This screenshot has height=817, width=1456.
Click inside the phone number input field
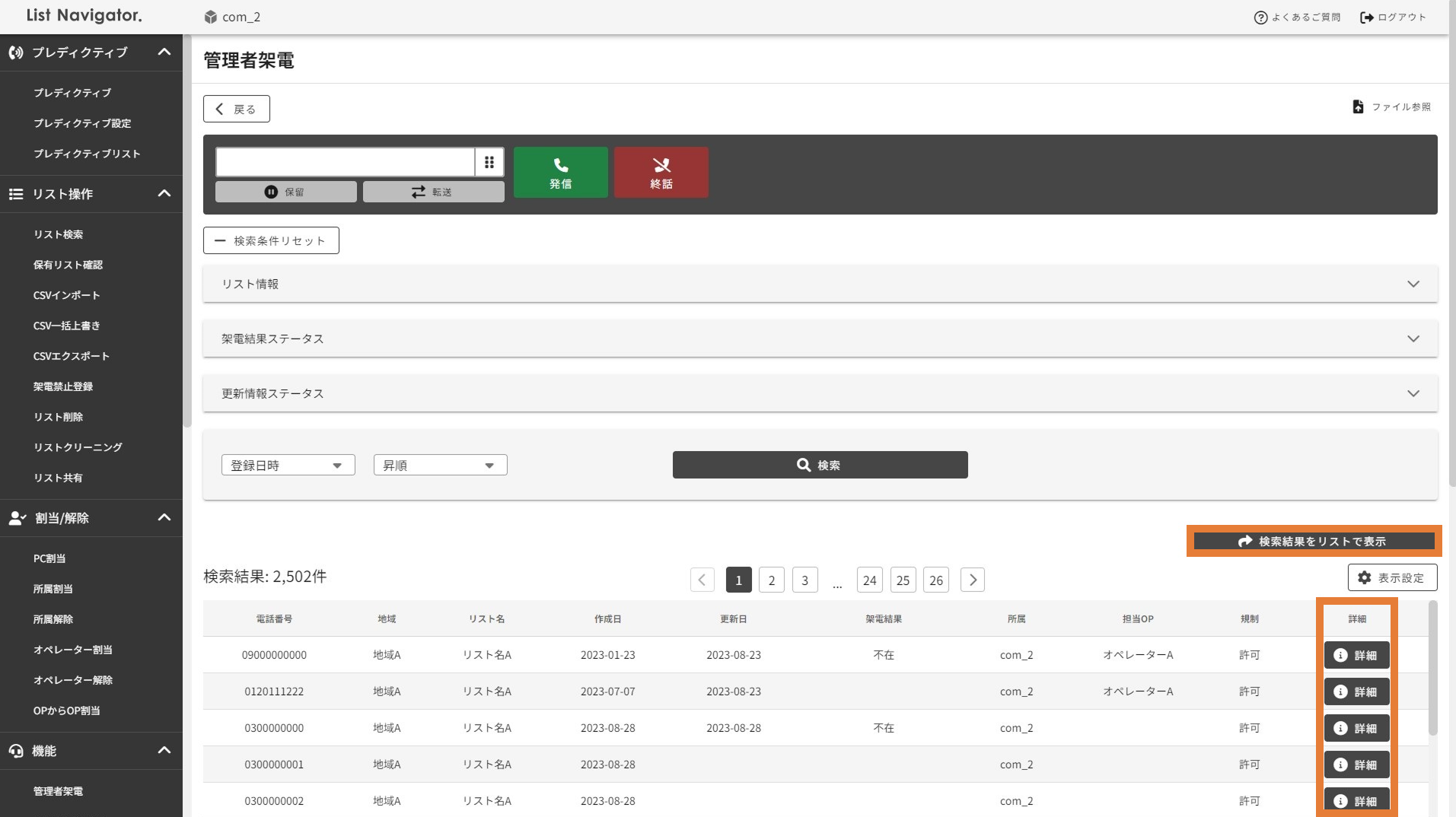point(345,162)
